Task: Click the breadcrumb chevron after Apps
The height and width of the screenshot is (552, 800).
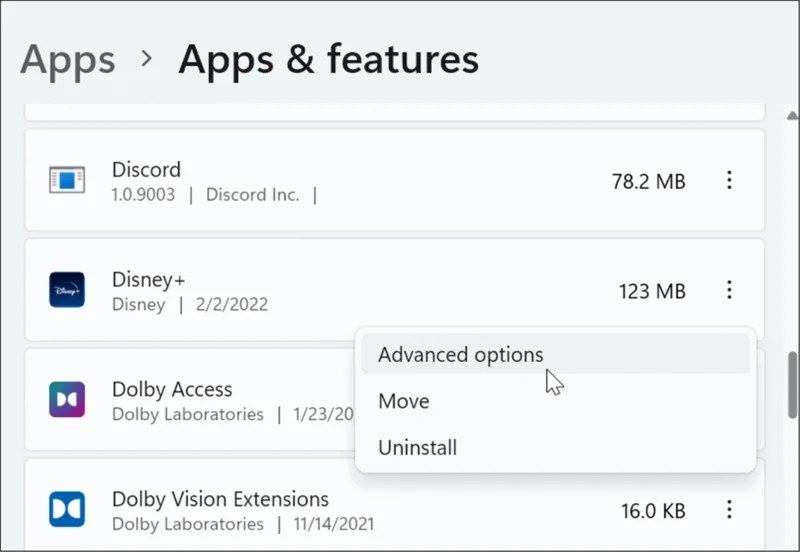Action: click(146, 59)
